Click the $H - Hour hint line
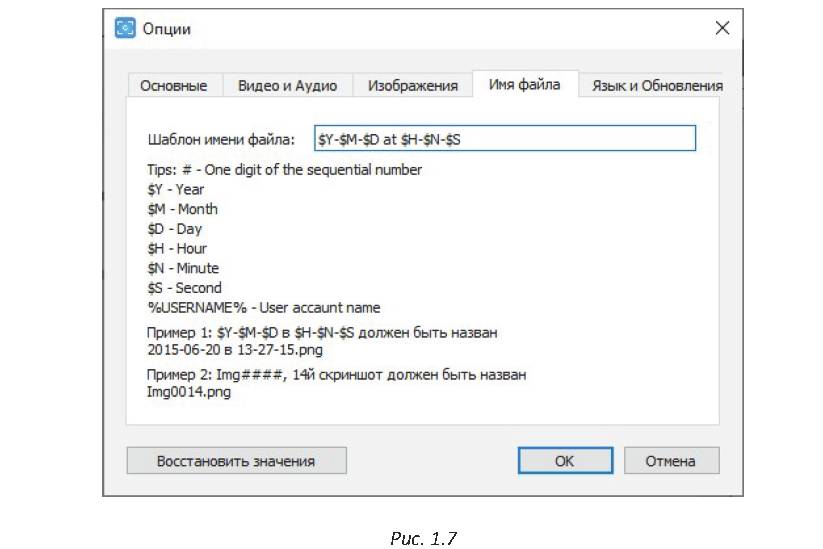Viewport: 823px width, 549px height. click(177, 248)
